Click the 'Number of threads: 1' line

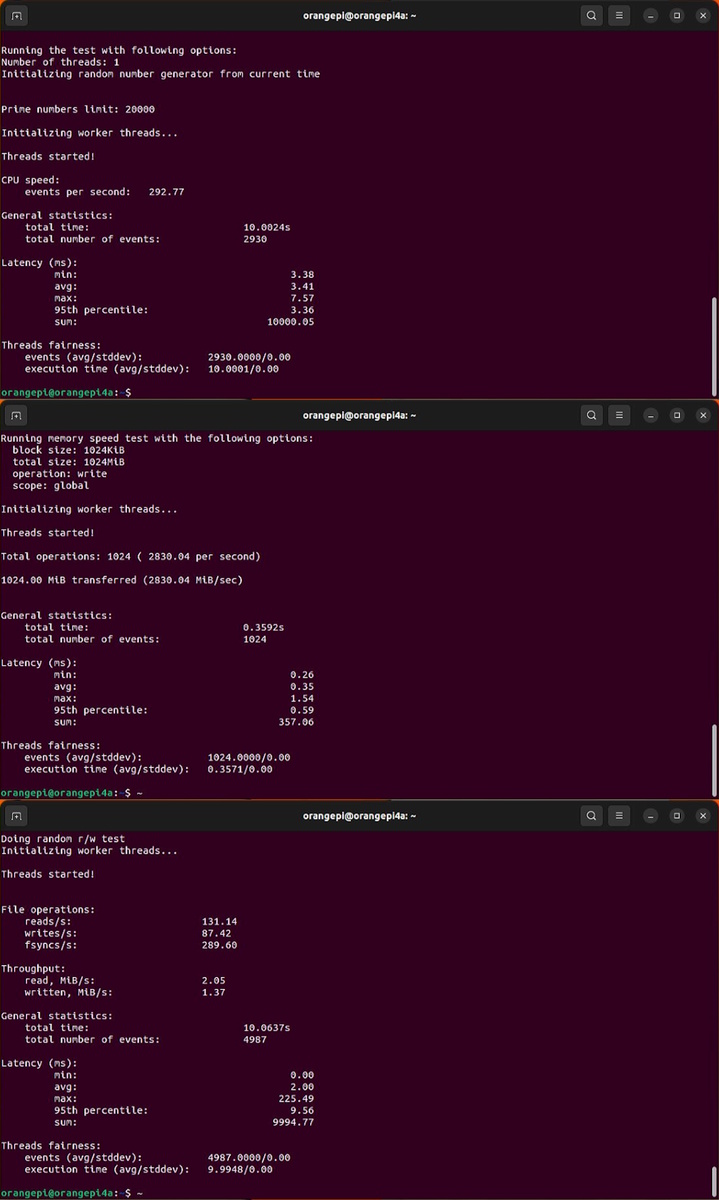pos(61,62)
